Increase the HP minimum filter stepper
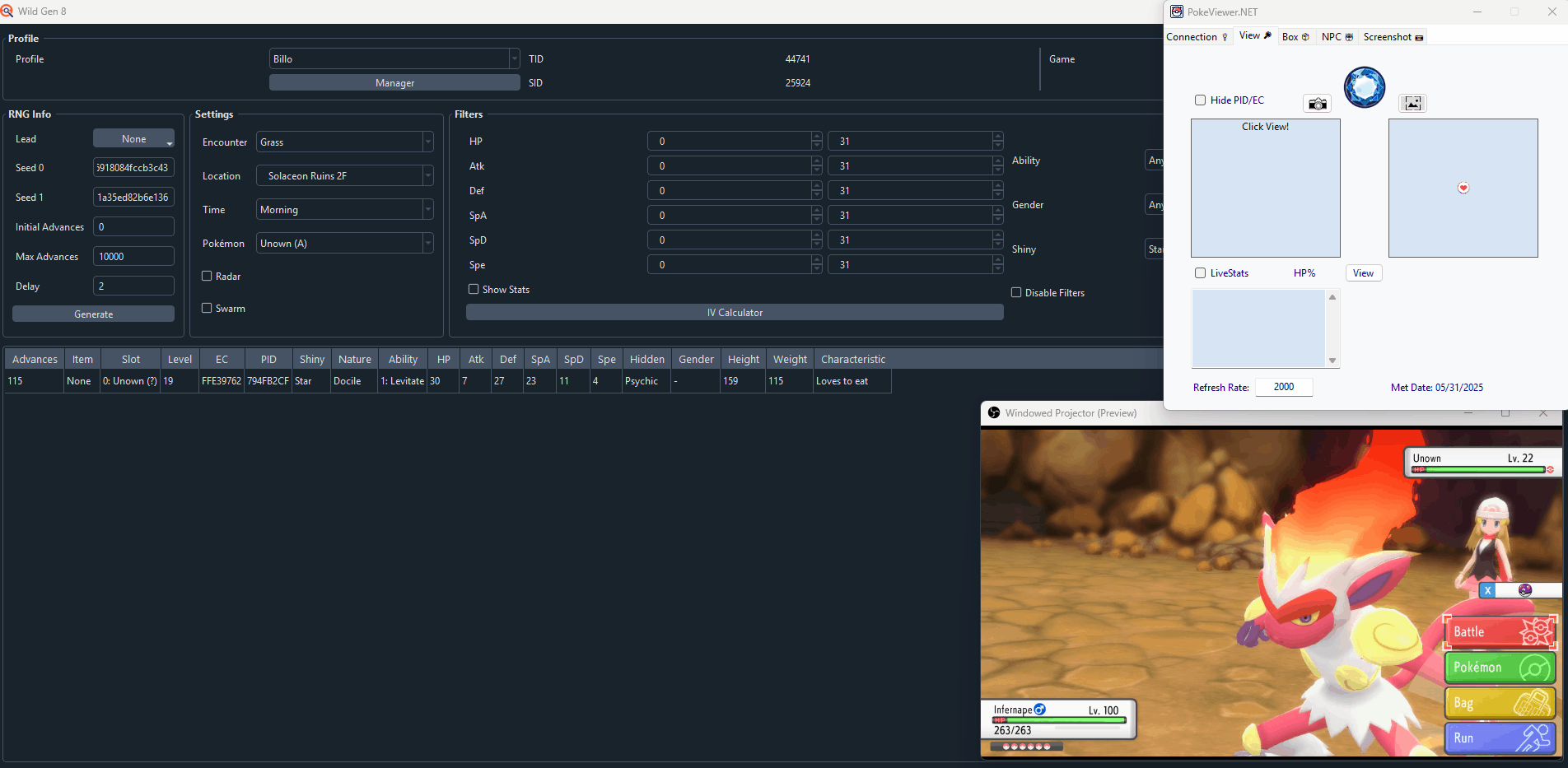The image size is (1568, 768). coord(817,137)
